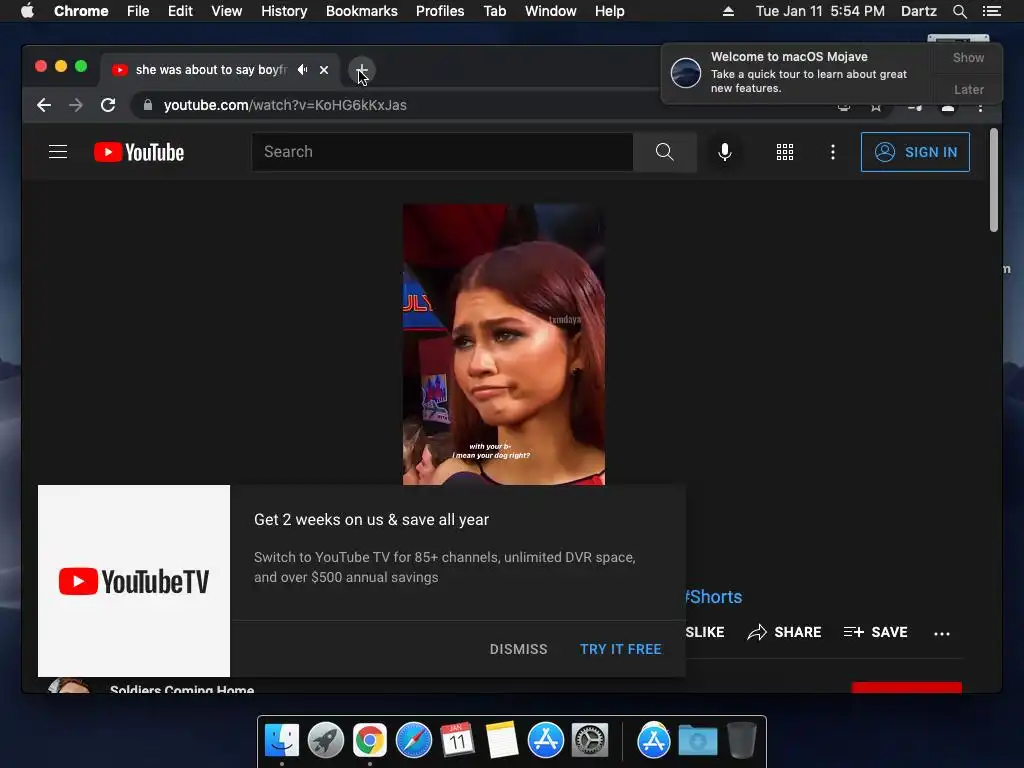The width and height of the screenshot is (1024, 768).
Task: Focus the YouTube Search field
Action: click(x=443, y=152)
